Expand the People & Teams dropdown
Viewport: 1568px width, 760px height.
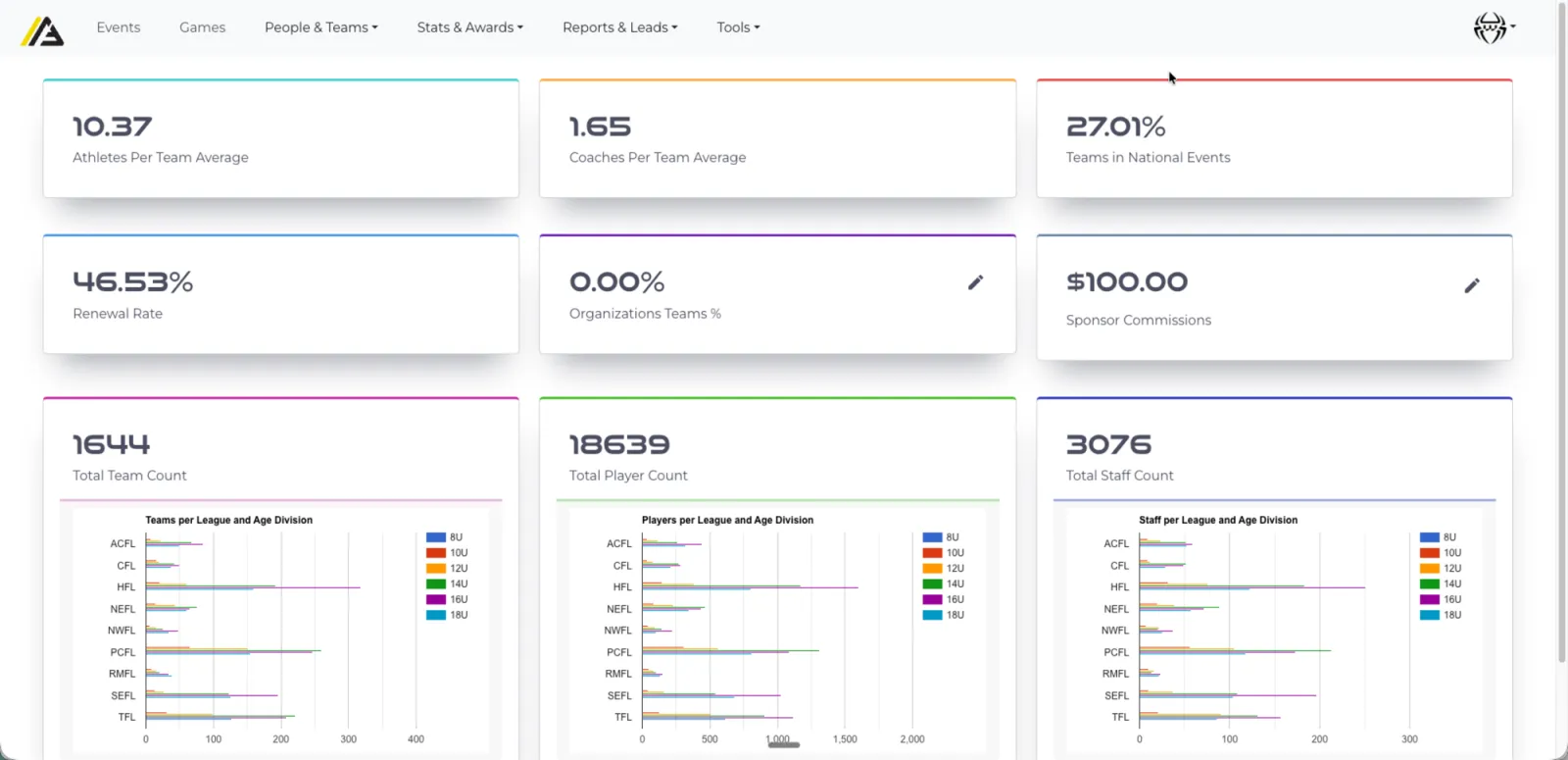coord(321,27)
